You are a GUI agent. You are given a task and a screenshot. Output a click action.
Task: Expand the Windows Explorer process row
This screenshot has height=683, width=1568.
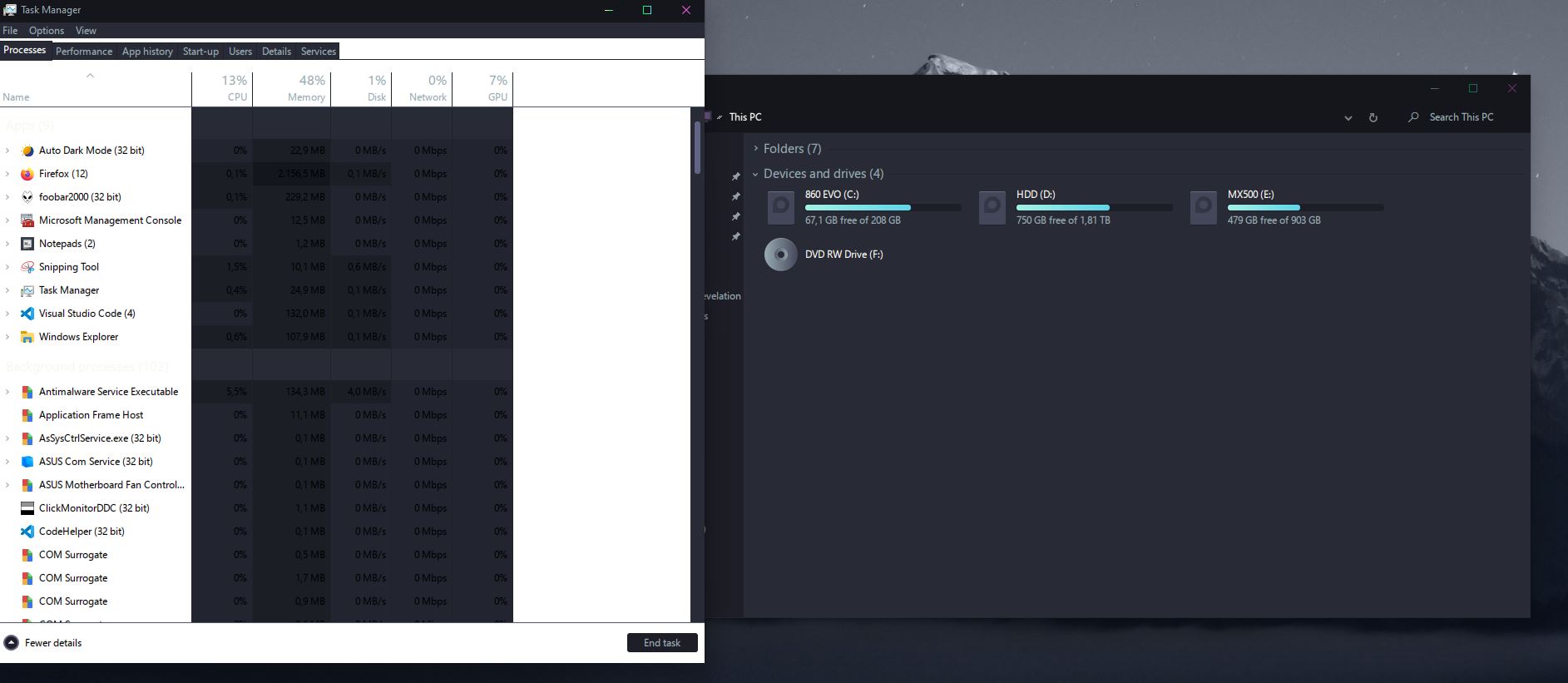[7, 337]
